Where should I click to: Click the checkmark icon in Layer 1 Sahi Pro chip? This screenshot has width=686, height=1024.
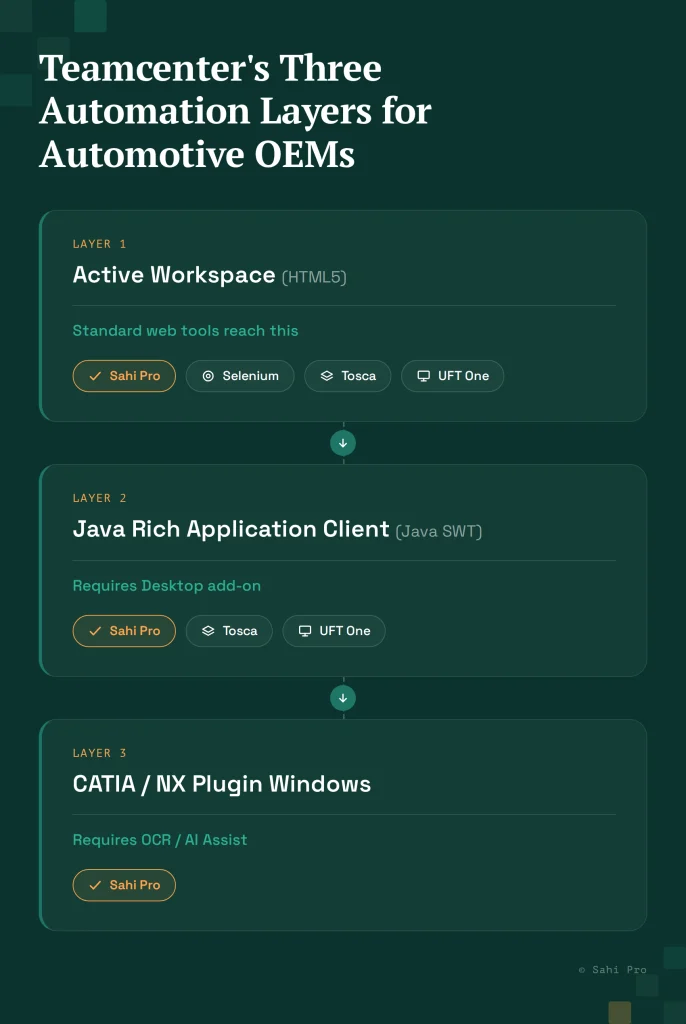[95, 376]
